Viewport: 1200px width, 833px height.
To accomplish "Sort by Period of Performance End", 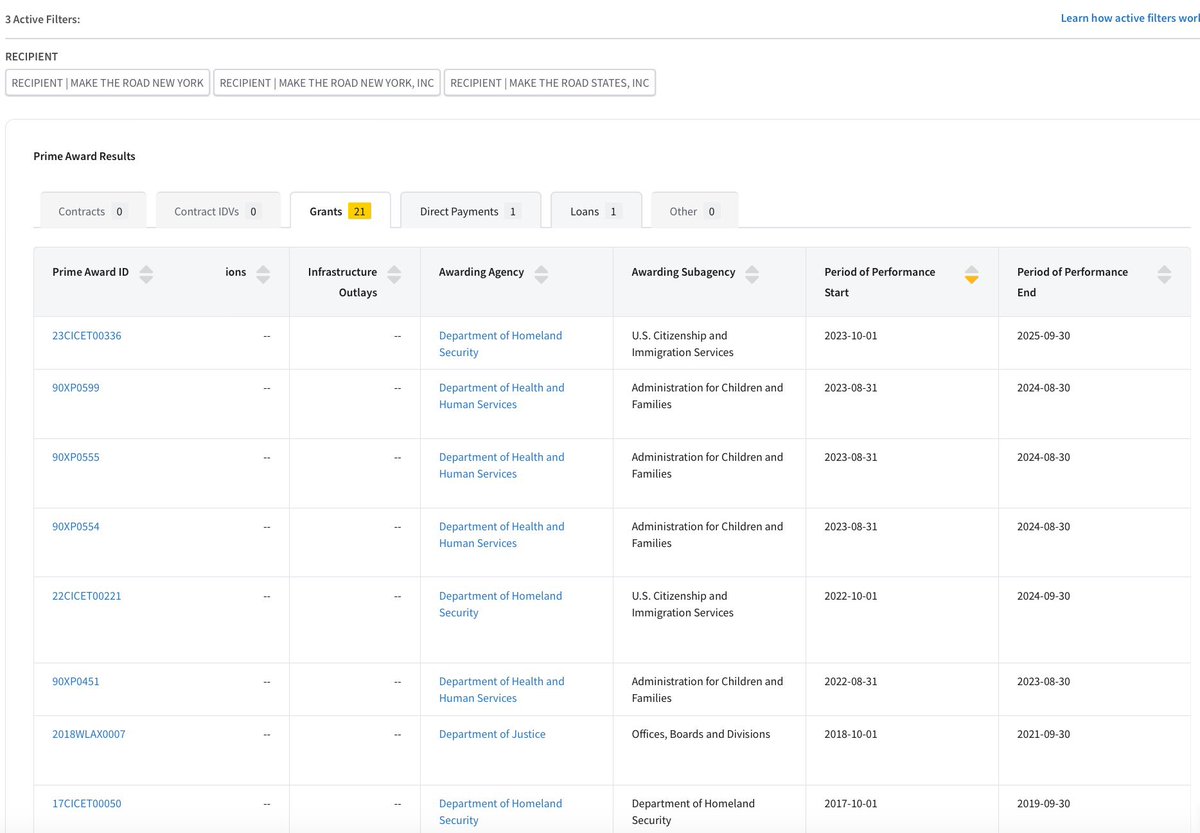I will (x=1164, y=273).
